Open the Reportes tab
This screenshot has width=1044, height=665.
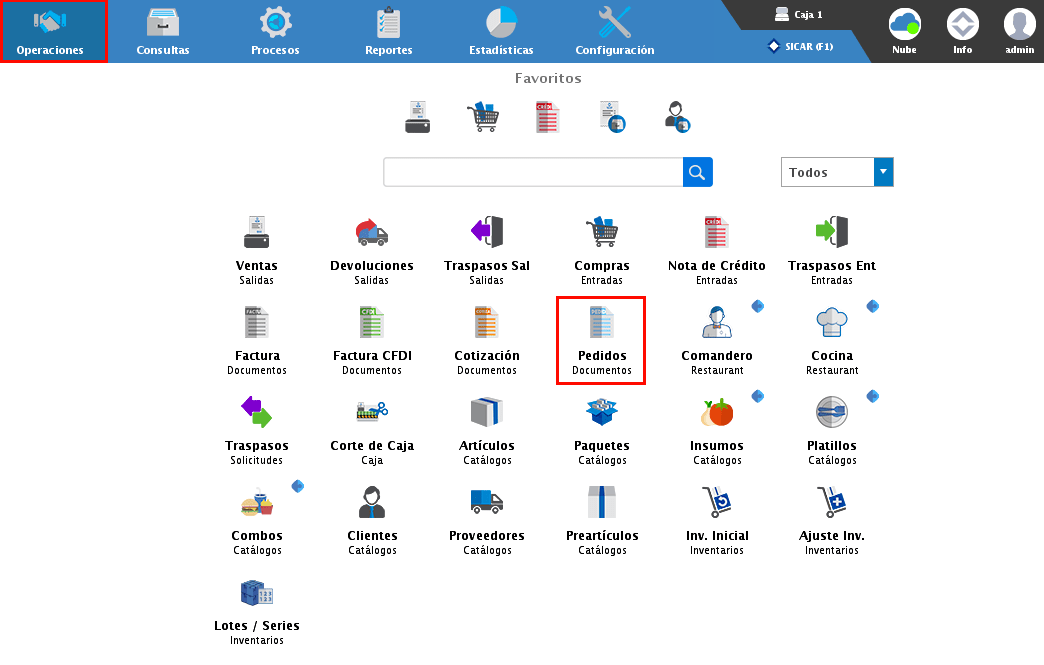pyautogui.click(x=389, y=32)
